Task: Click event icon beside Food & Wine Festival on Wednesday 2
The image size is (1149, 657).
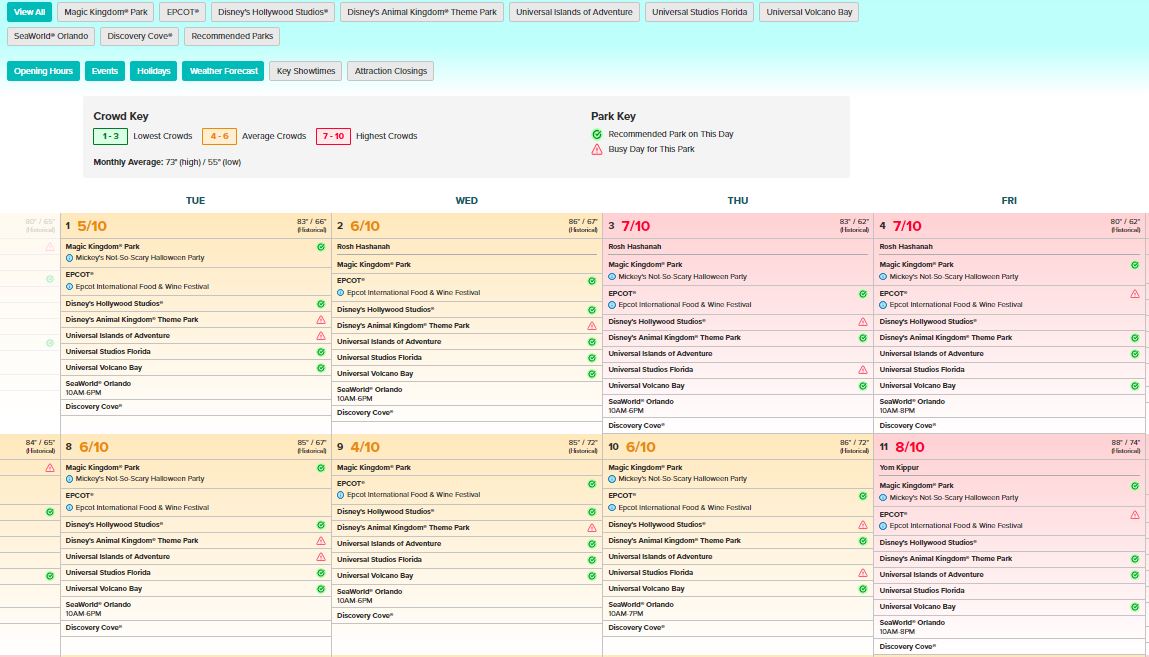Action: [x=341, y=292]
